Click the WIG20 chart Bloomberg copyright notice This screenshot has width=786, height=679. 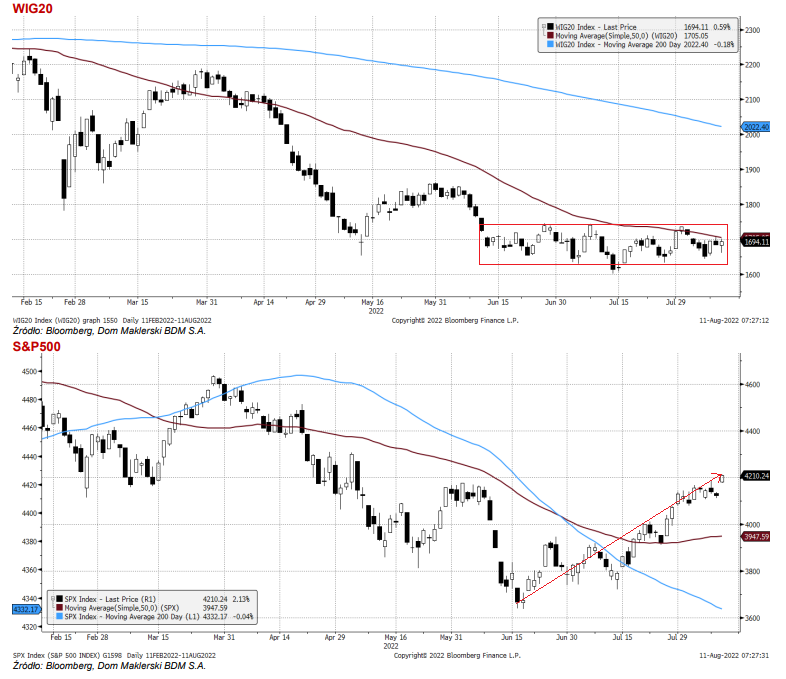455,320
